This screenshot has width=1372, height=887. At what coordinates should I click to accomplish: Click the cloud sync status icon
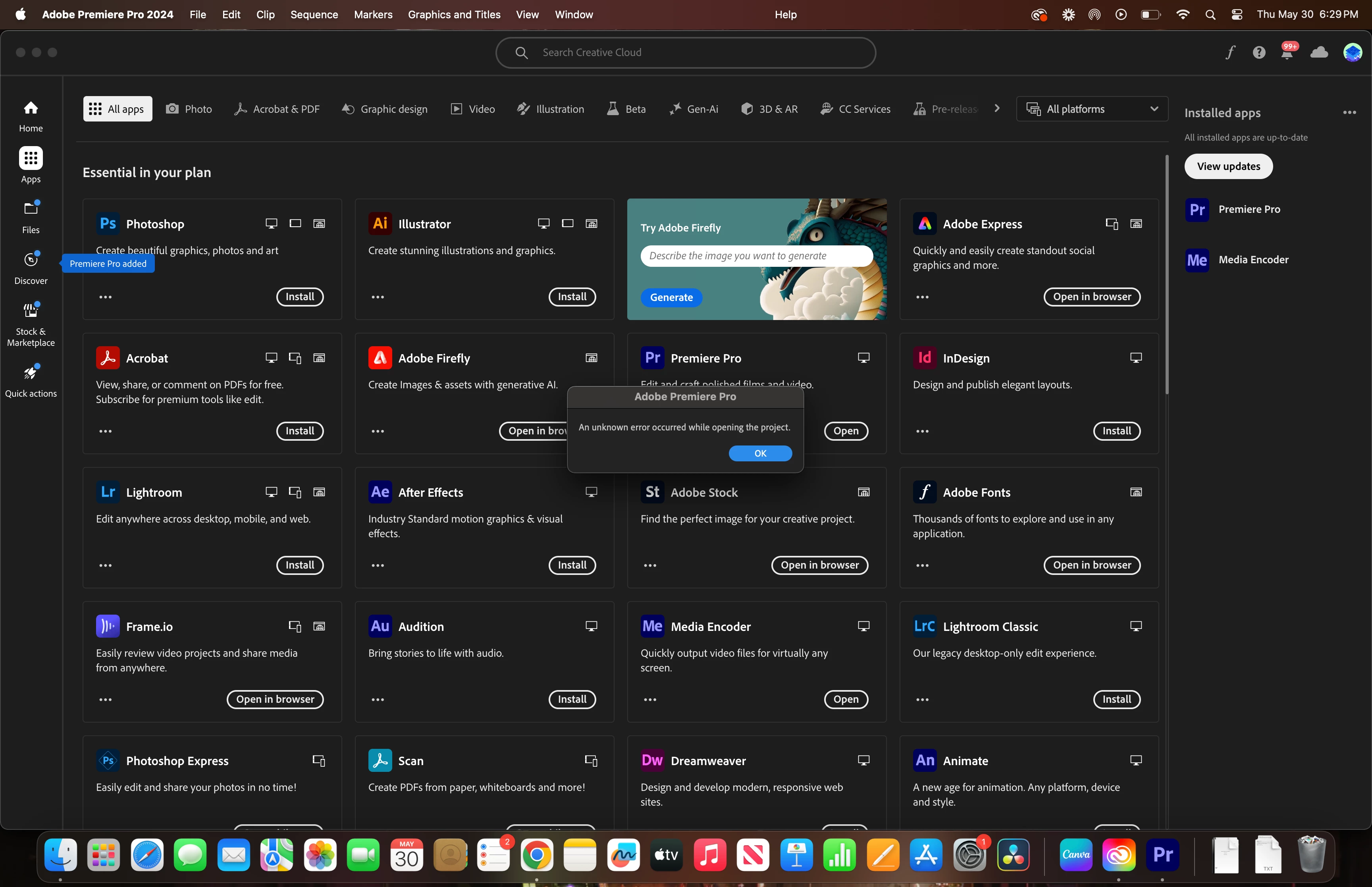[1318, 52]
